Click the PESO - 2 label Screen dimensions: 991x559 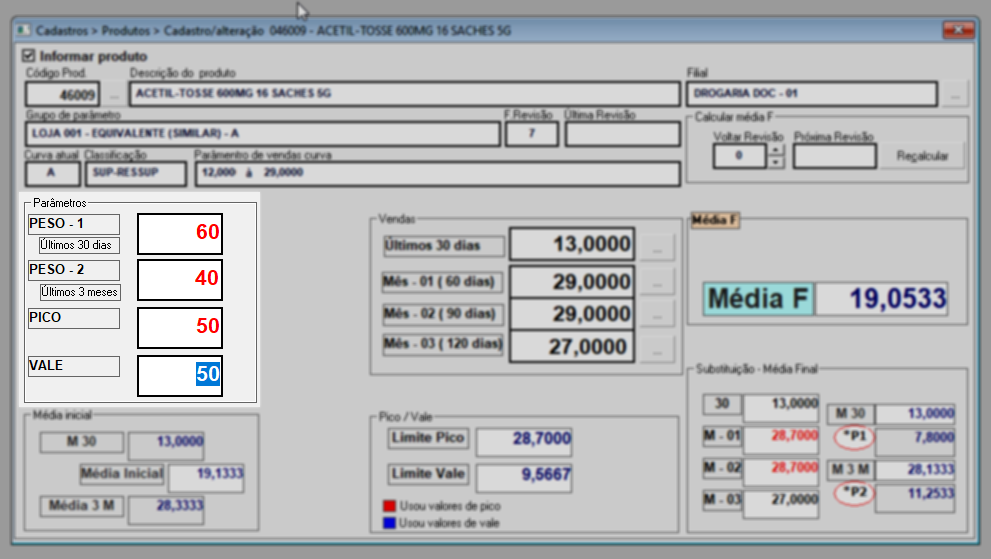[x=74, y=270]
